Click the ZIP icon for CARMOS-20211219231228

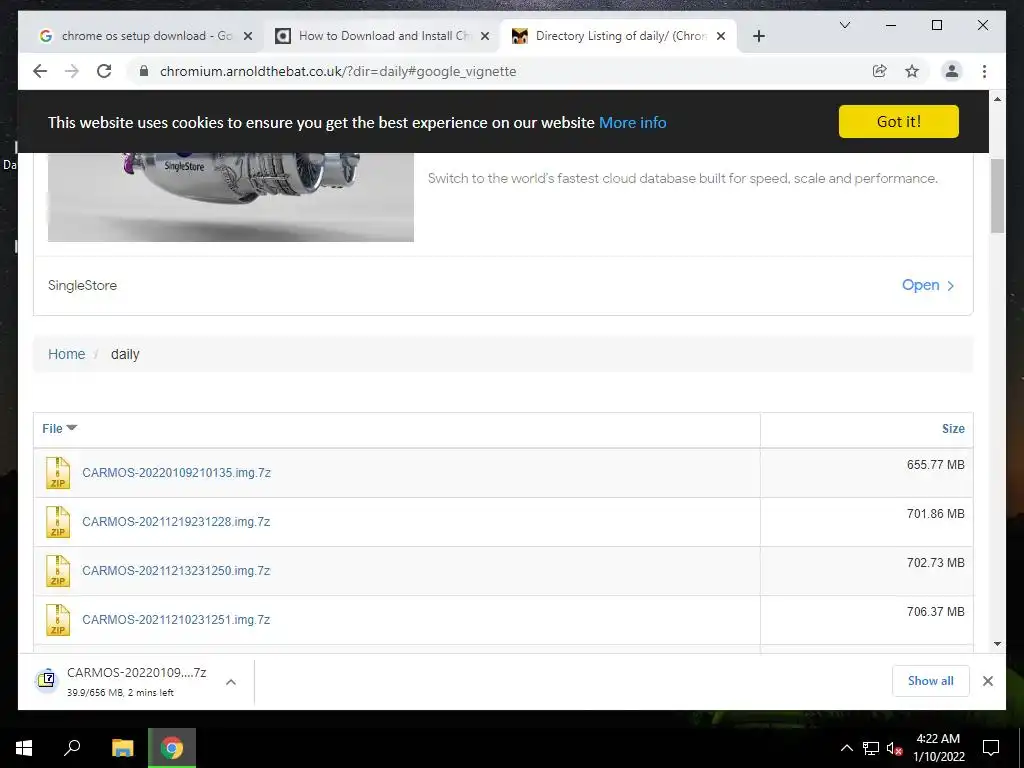pos(57,522)
